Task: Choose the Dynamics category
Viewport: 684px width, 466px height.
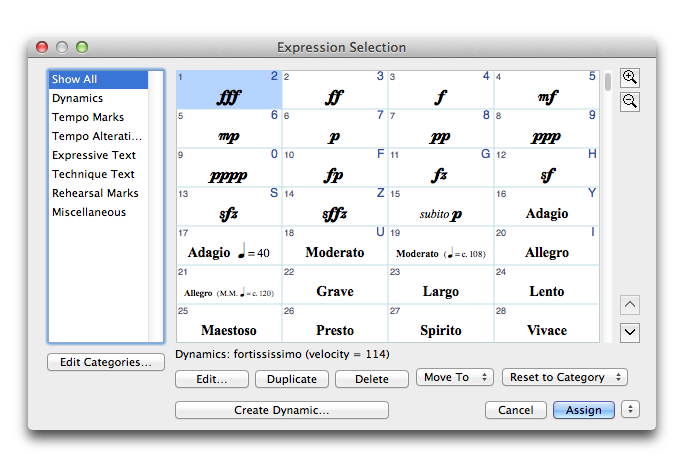Action: click(x=98, y=98)
